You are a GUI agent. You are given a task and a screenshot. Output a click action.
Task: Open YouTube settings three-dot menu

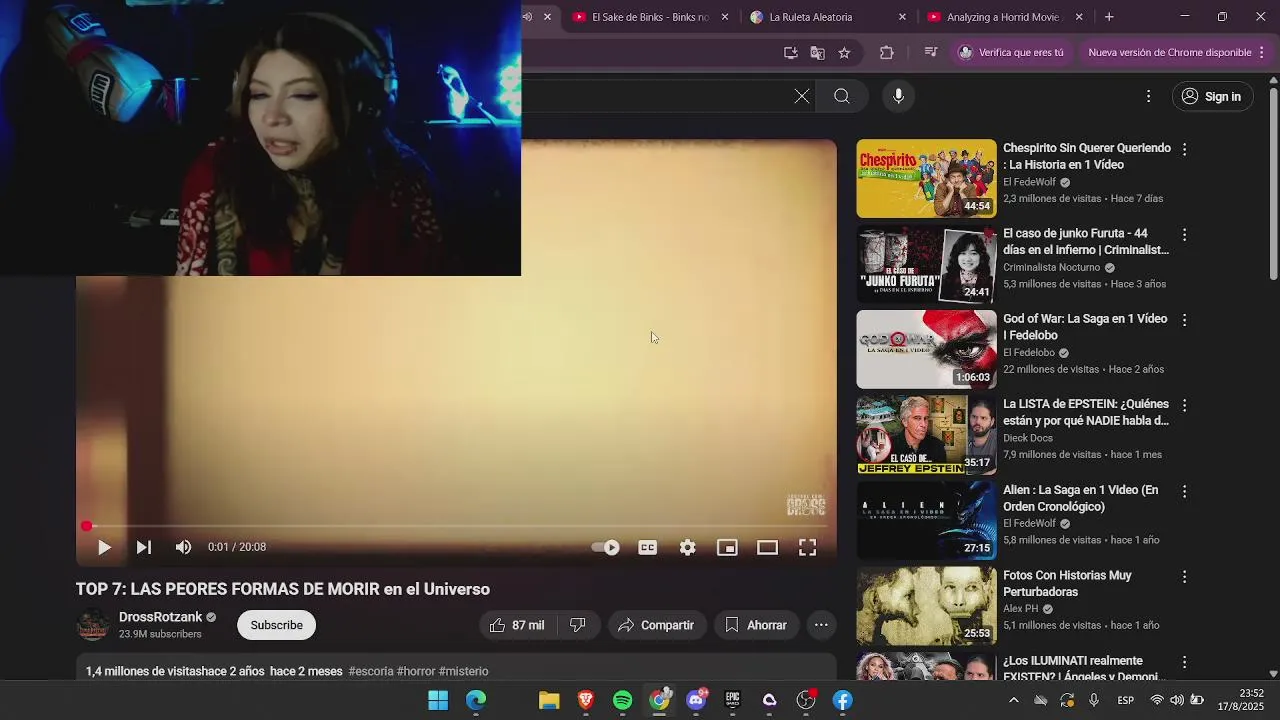[1148, 96]
